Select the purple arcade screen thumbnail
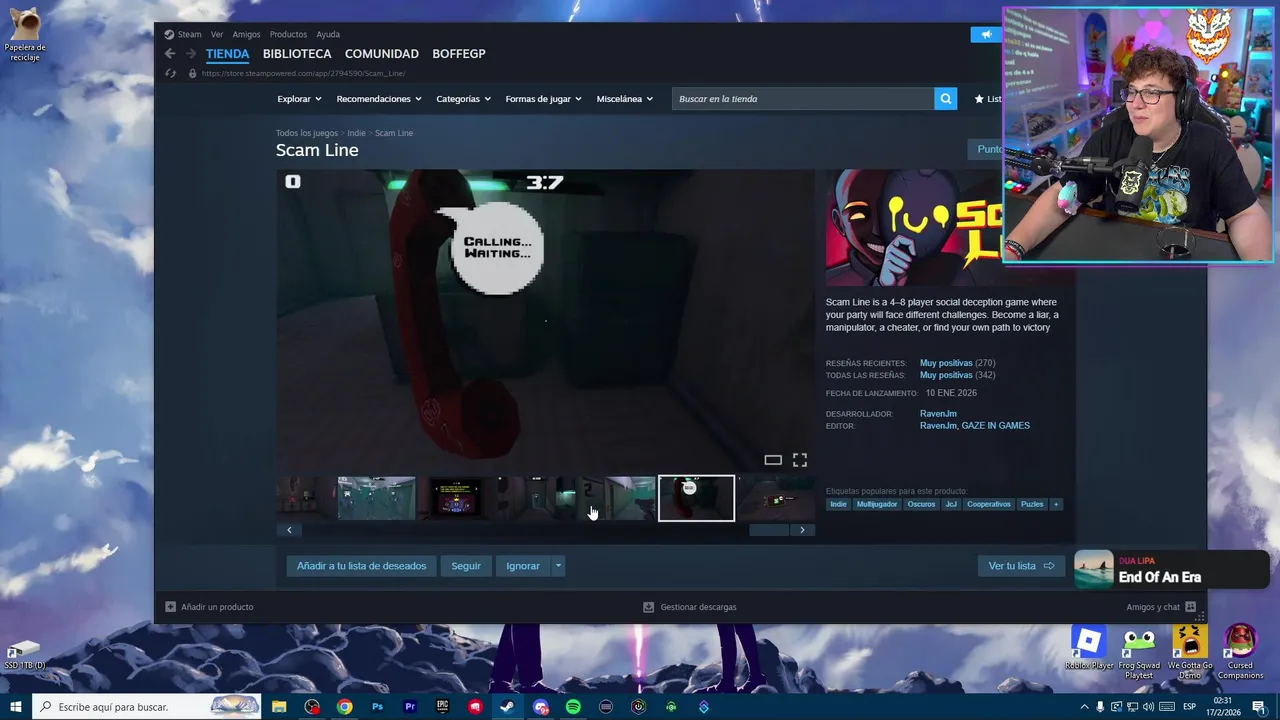 (456, 498)
